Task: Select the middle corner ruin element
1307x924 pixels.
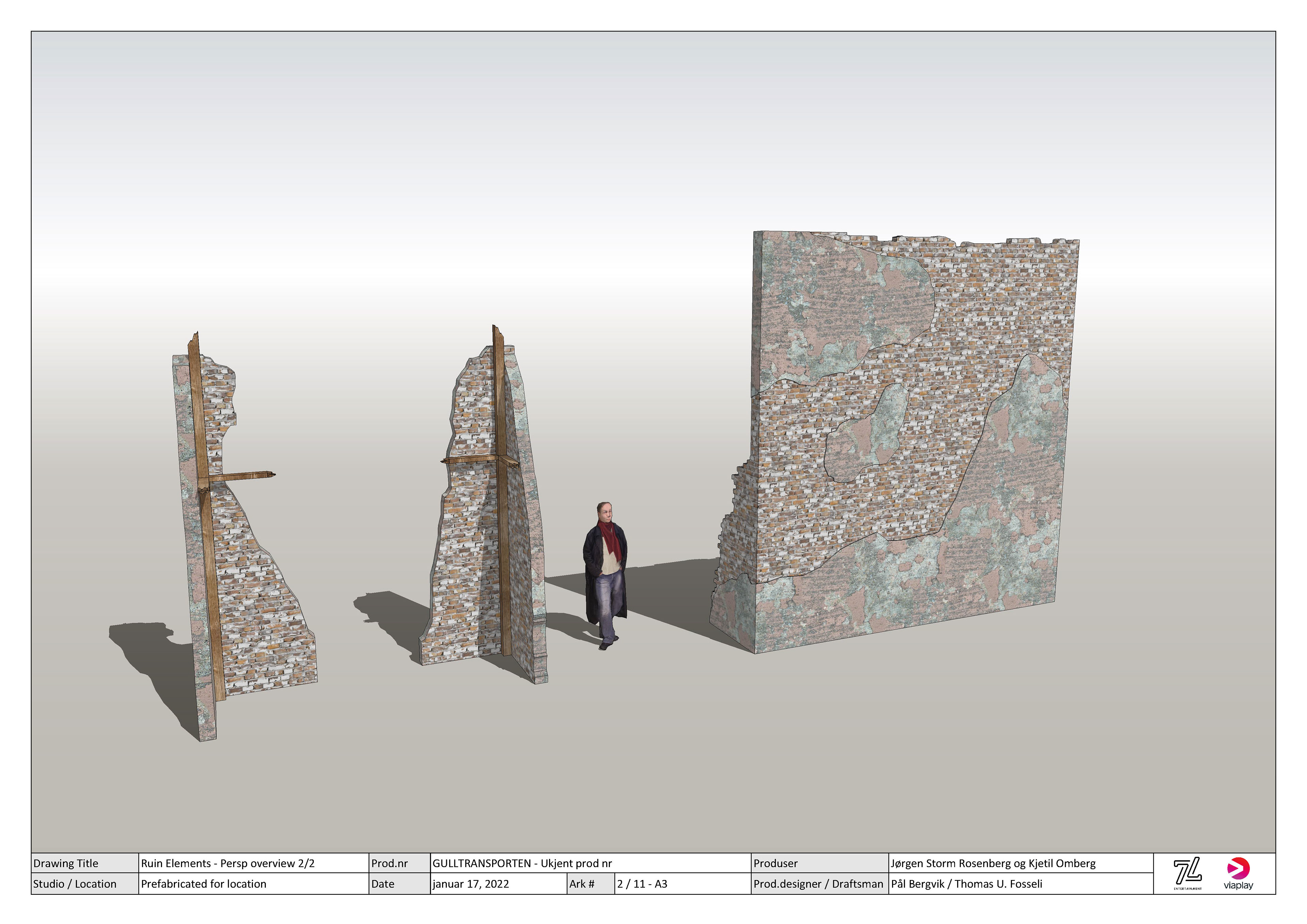Action: pyautogui.click(x=472, y=541)
